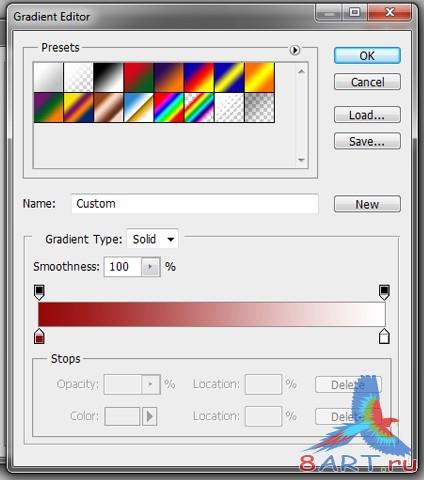The height and width of the screenshot is (480, 424).
Task: Select the right white color stop
Action: pyautogui.click(x=384, y=336)
